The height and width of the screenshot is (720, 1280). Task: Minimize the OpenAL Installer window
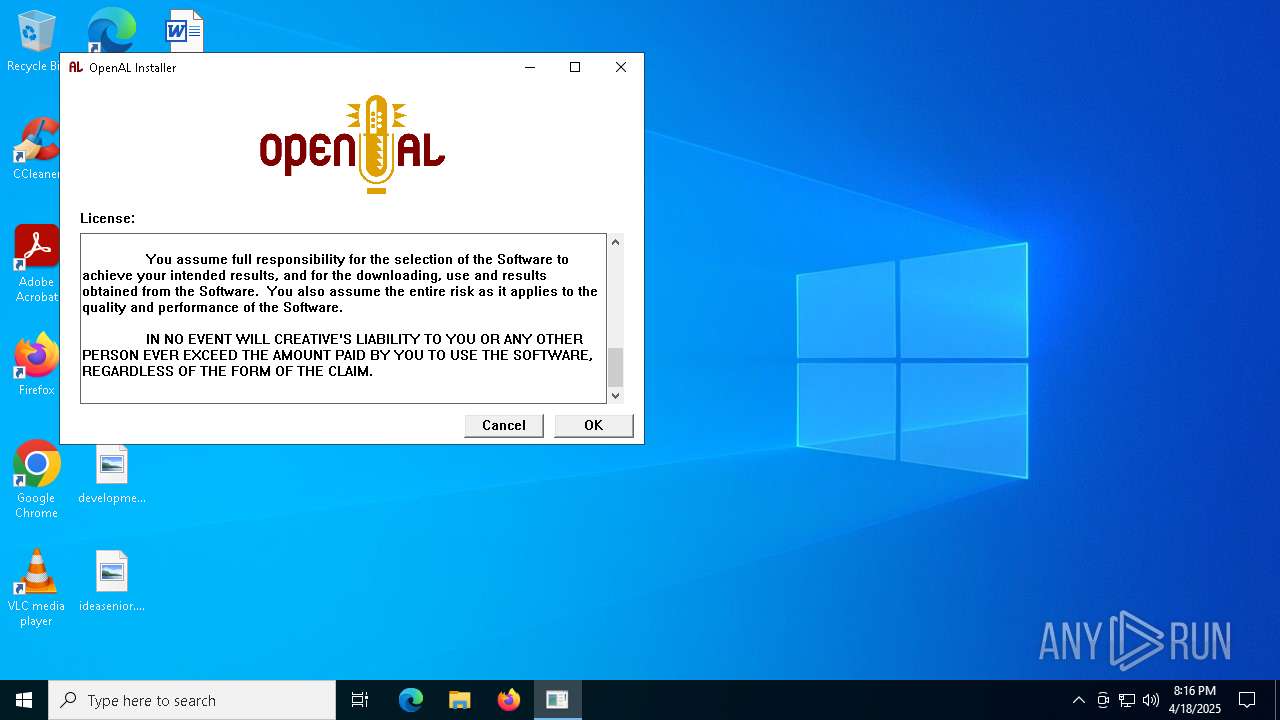530,67
